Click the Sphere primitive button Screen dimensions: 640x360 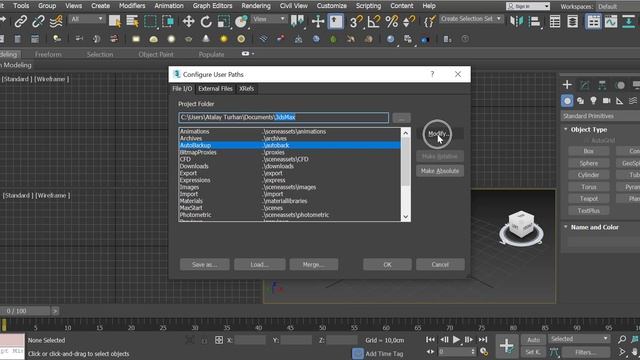coord(589,163)
